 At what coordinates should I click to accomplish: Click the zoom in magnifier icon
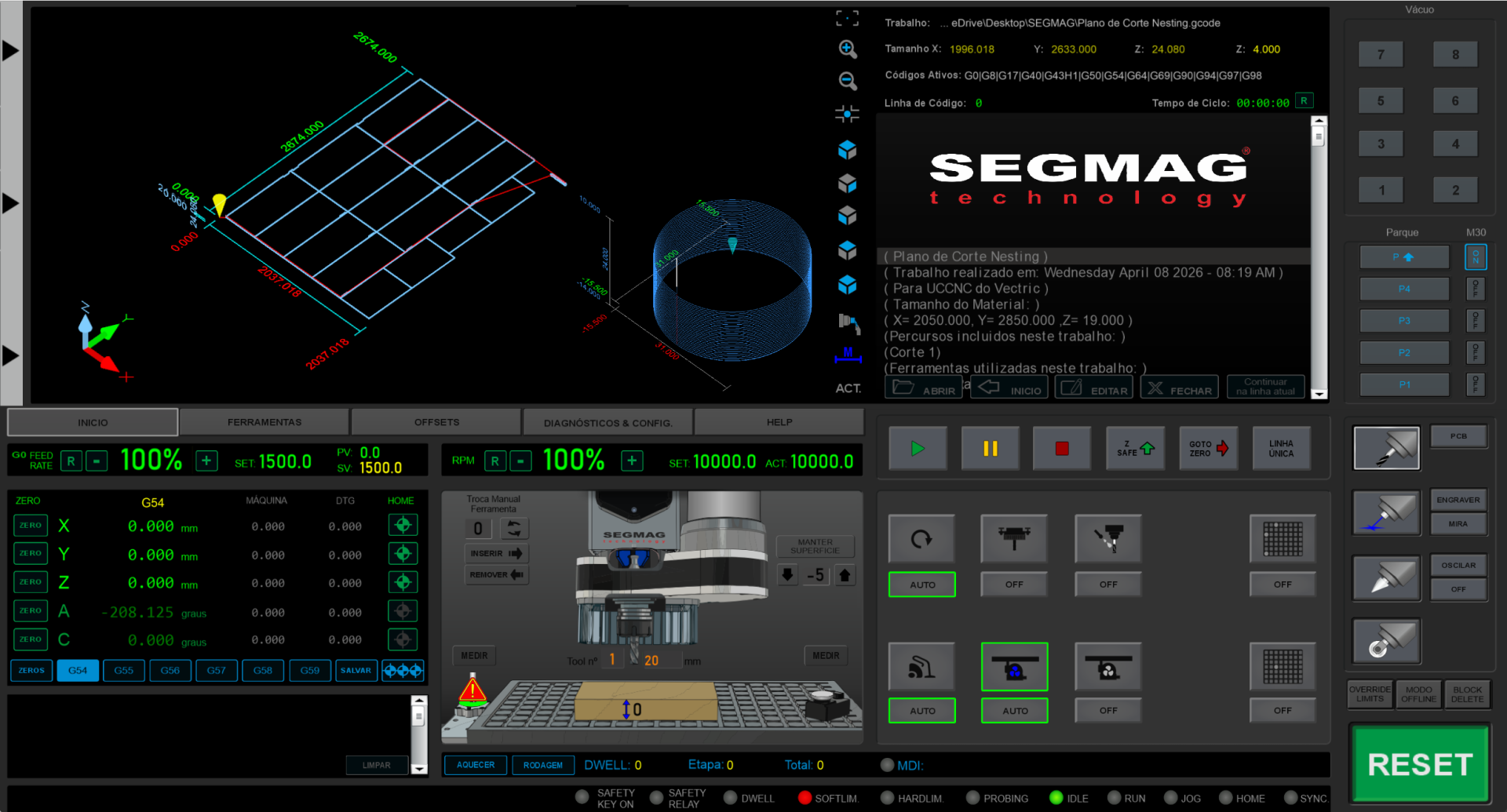point(847,49)
